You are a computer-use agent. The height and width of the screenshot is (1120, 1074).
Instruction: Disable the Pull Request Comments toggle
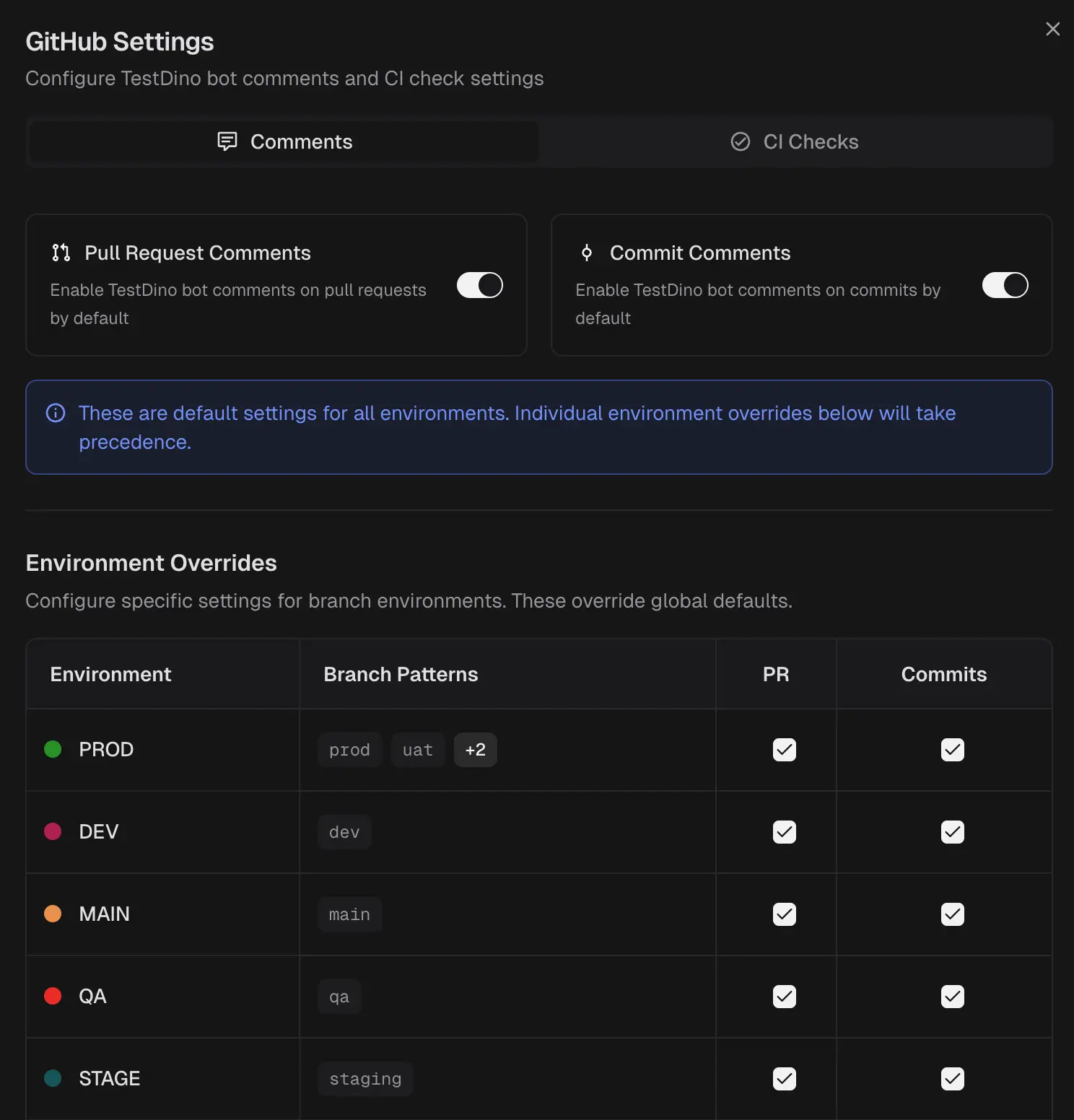click(x=480, y=285)
